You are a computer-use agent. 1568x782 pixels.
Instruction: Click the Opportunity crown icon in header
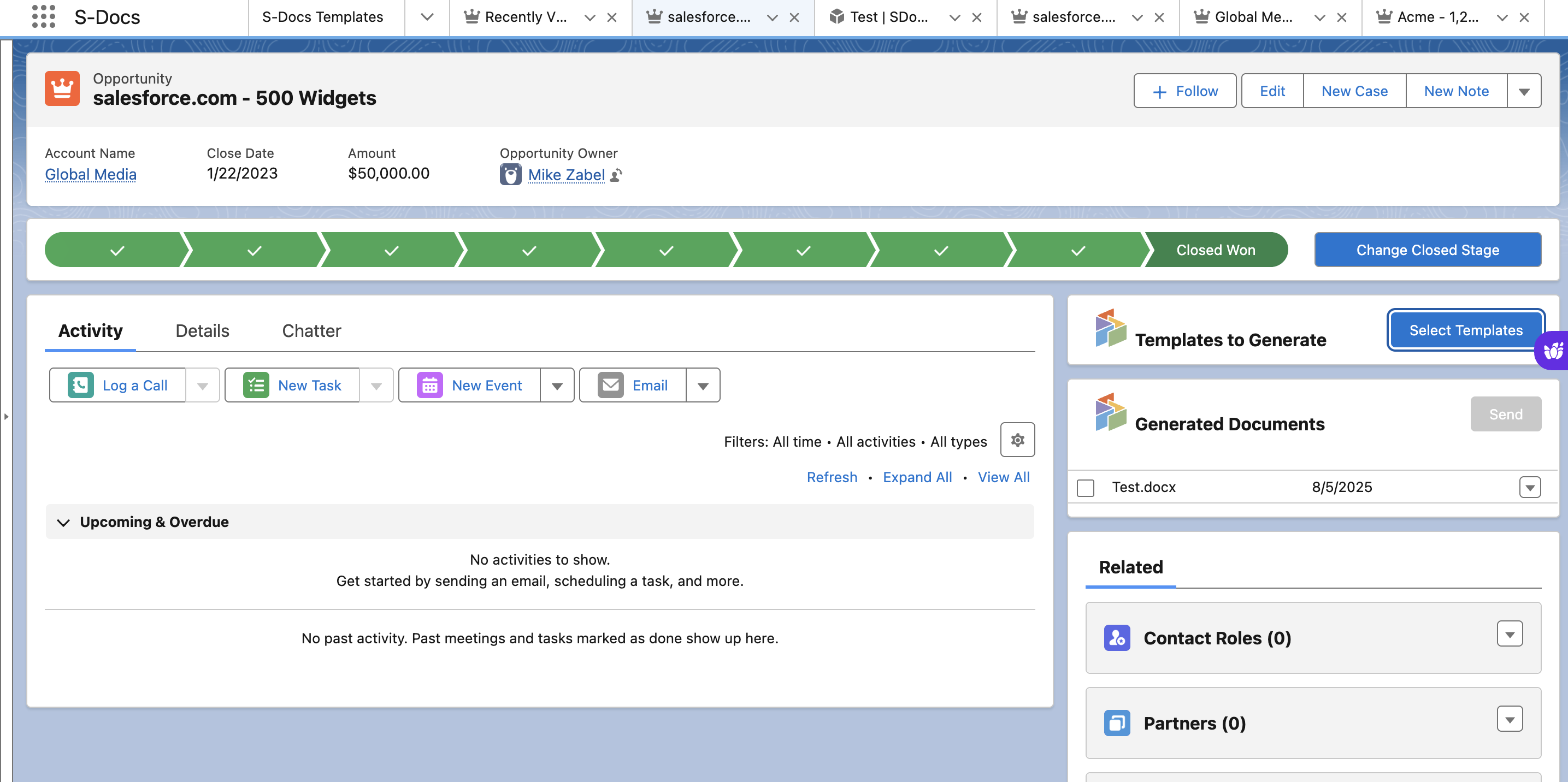62,89
